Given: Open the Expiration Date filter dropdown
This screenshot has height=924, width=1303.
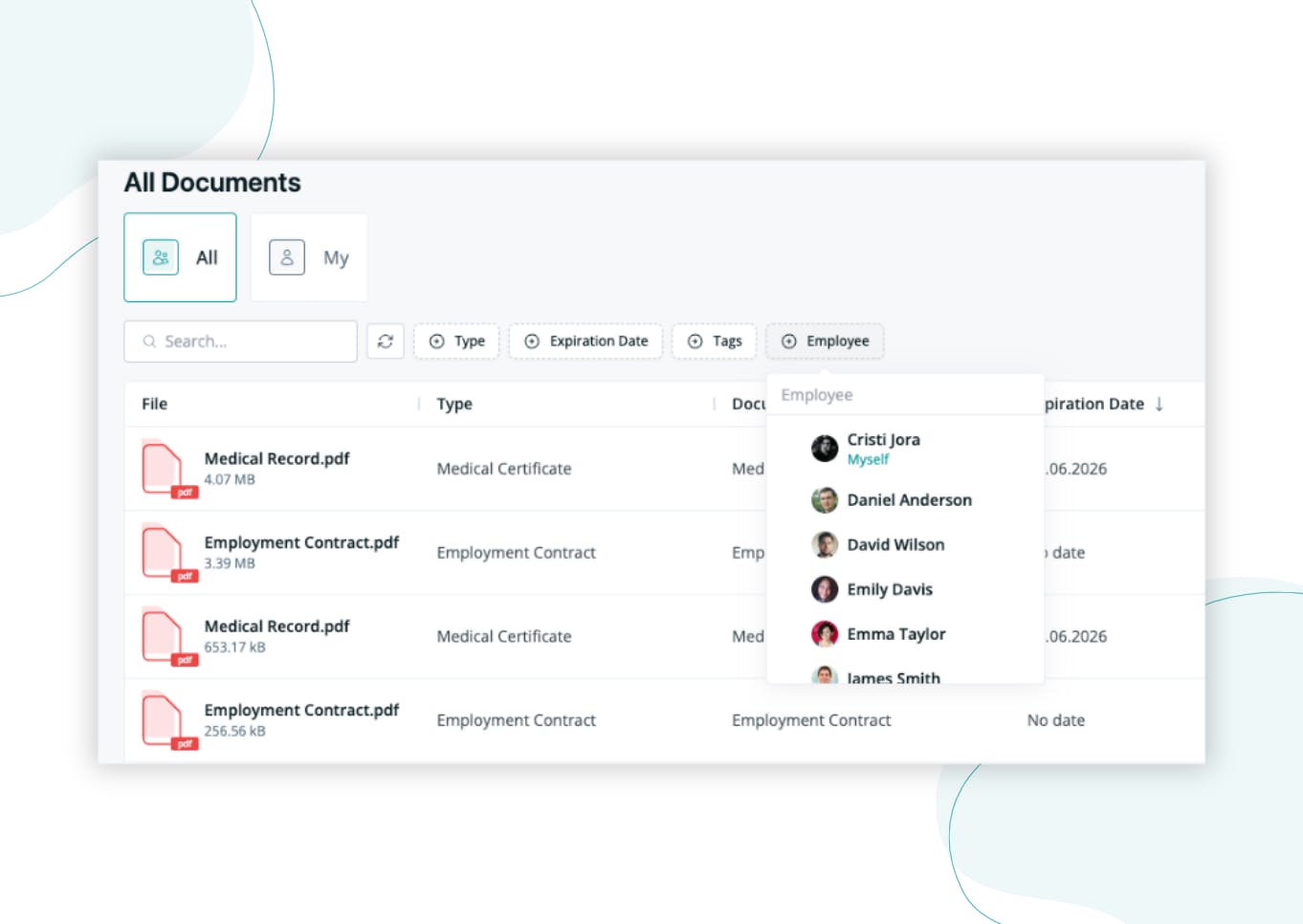Looking at the screenshot, I should (585, 341).
